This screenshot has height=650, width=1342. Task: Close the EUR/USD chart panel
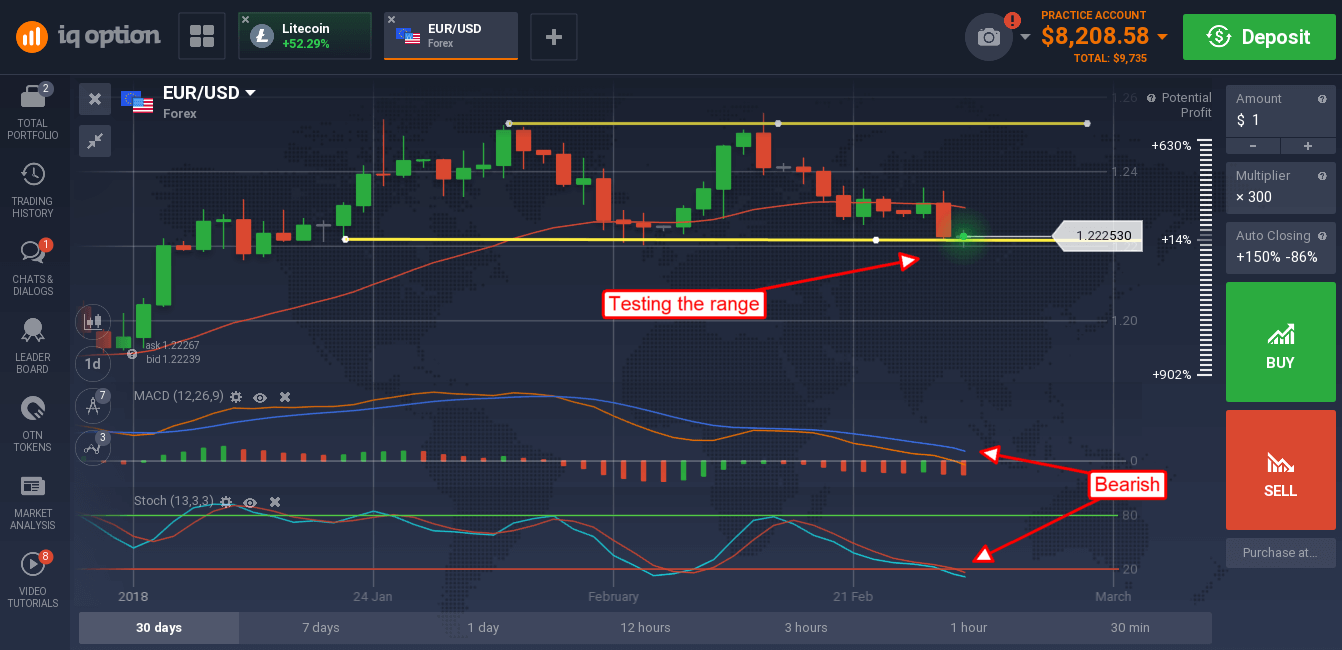(x=94, y=99)
